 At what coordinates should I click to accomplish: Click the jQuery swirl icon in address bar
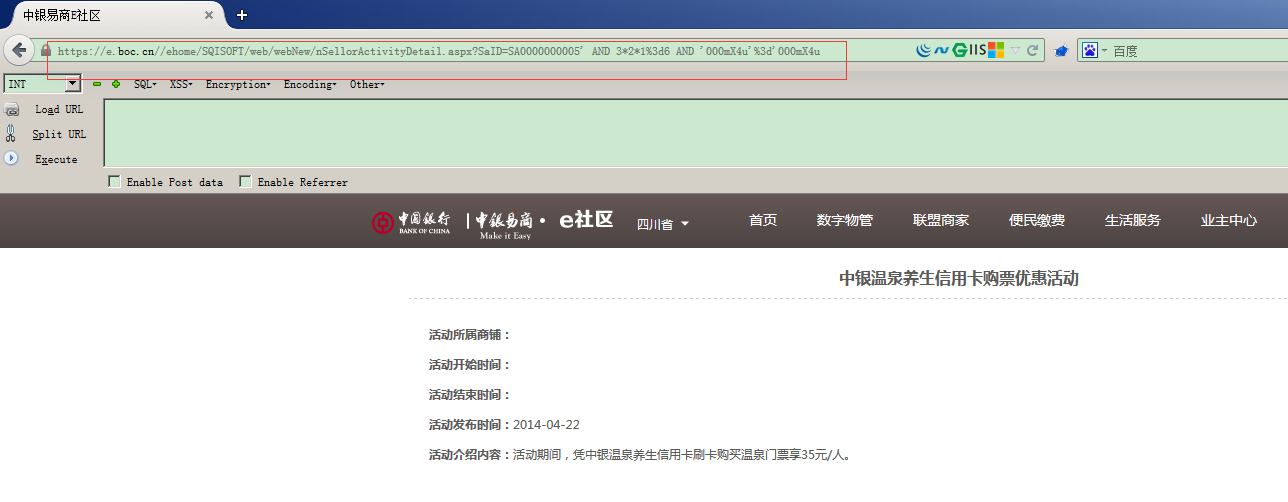(x=924, y=50)
